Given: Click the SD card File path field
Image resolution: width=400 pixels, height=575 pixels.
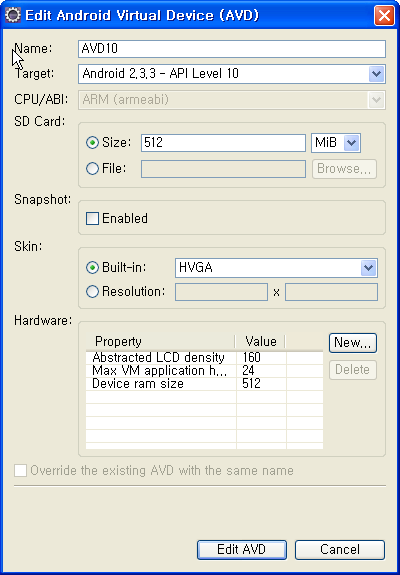Looking at the screenshot, I should [223, 169].
